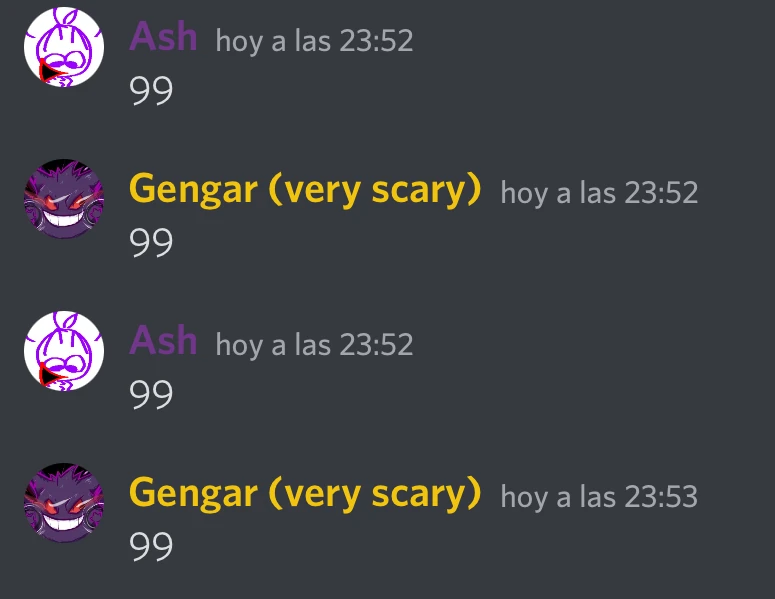Click the Gengar (very scary) username at 23:53

305,494
